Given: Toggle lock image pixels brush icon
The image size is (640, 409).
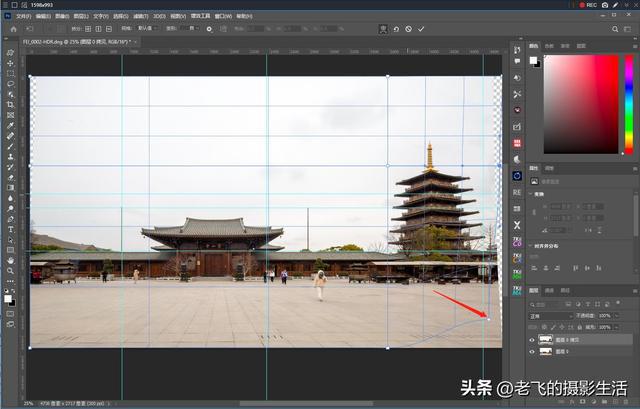Looking at the screenshot, I should pyautogui.click(x=553, y=327).
